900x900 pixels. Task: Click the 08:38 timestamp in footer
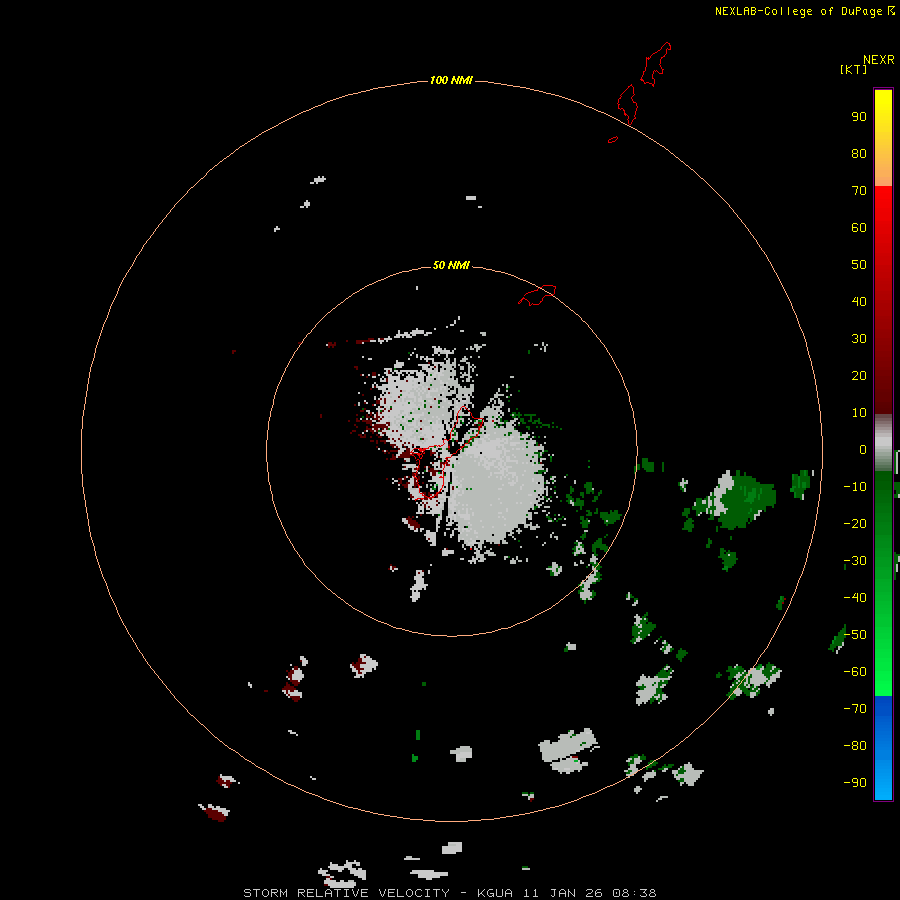pyautogui.click(x=634, y=893)
